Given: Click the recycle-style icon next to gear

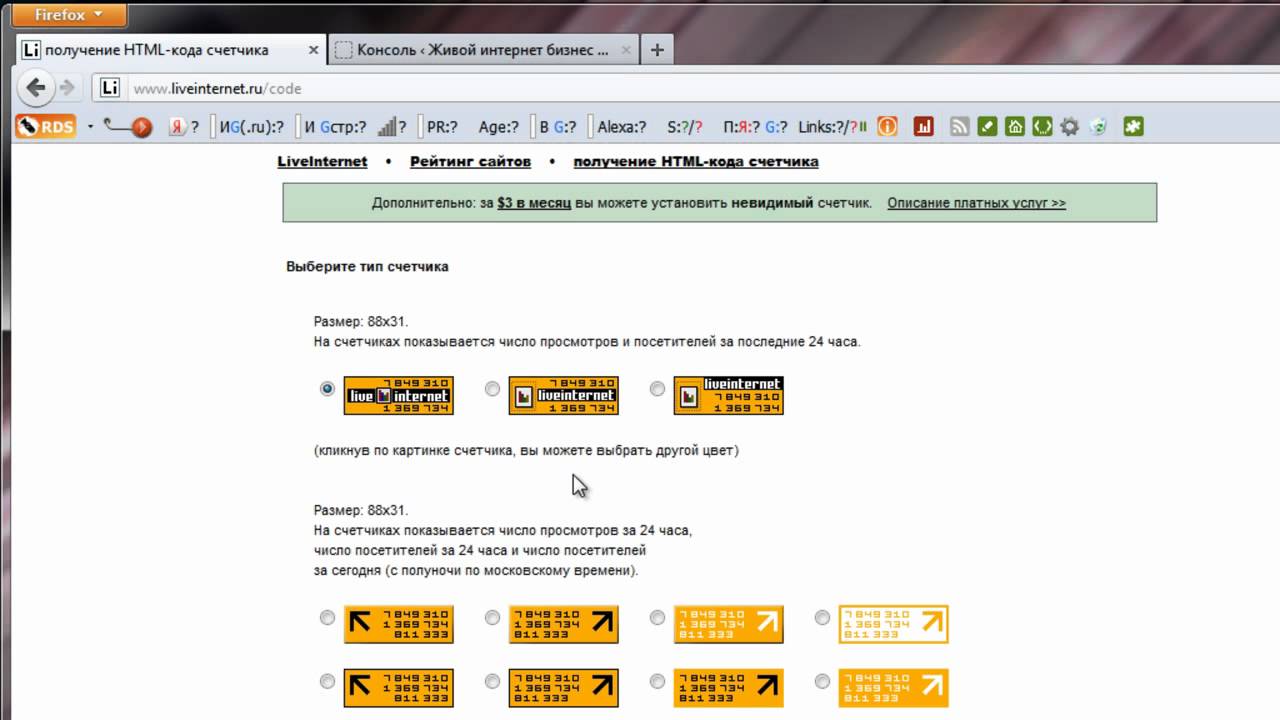Looking at the screenshot, I should (1098, 126).
